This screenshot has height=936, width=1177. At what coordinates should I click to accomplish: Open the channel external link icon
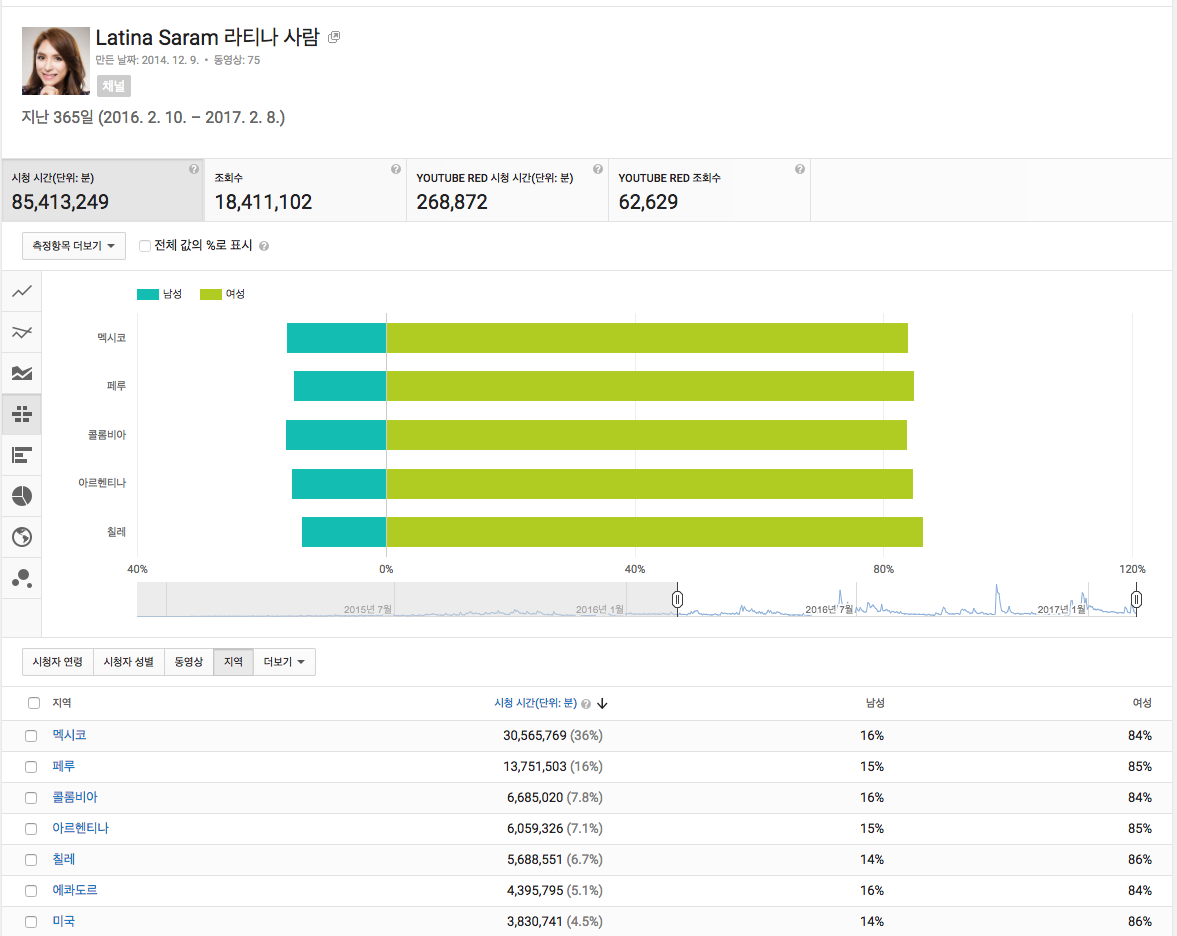coord(334,37)
